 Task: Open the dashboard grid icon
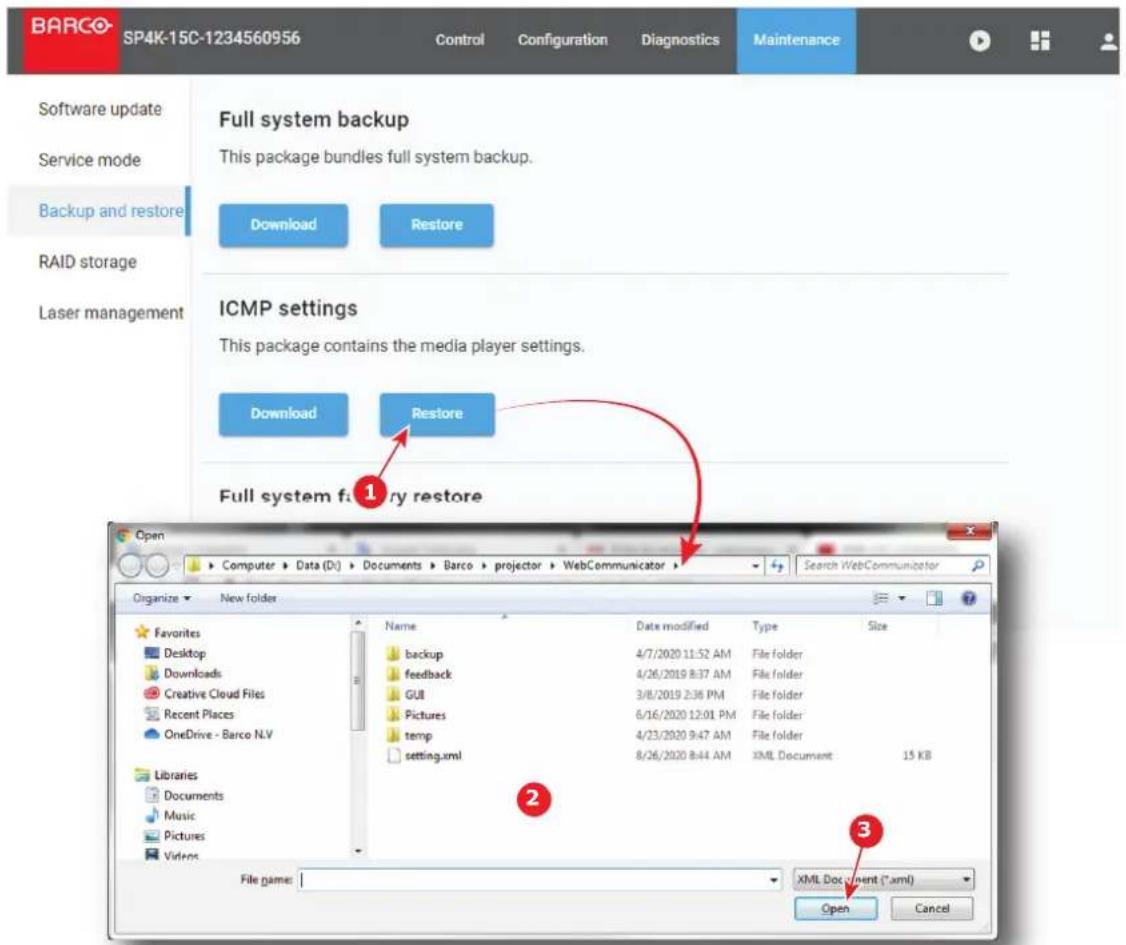point(1040,40)
